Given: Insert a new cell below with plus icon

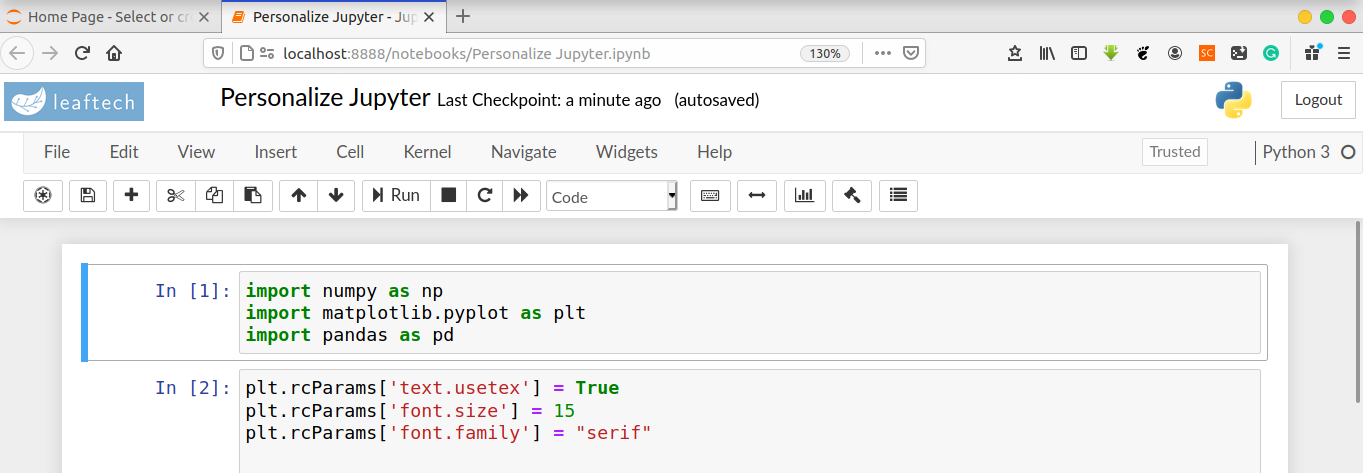Looking at the screenshot, I should [x=131, y=196].
